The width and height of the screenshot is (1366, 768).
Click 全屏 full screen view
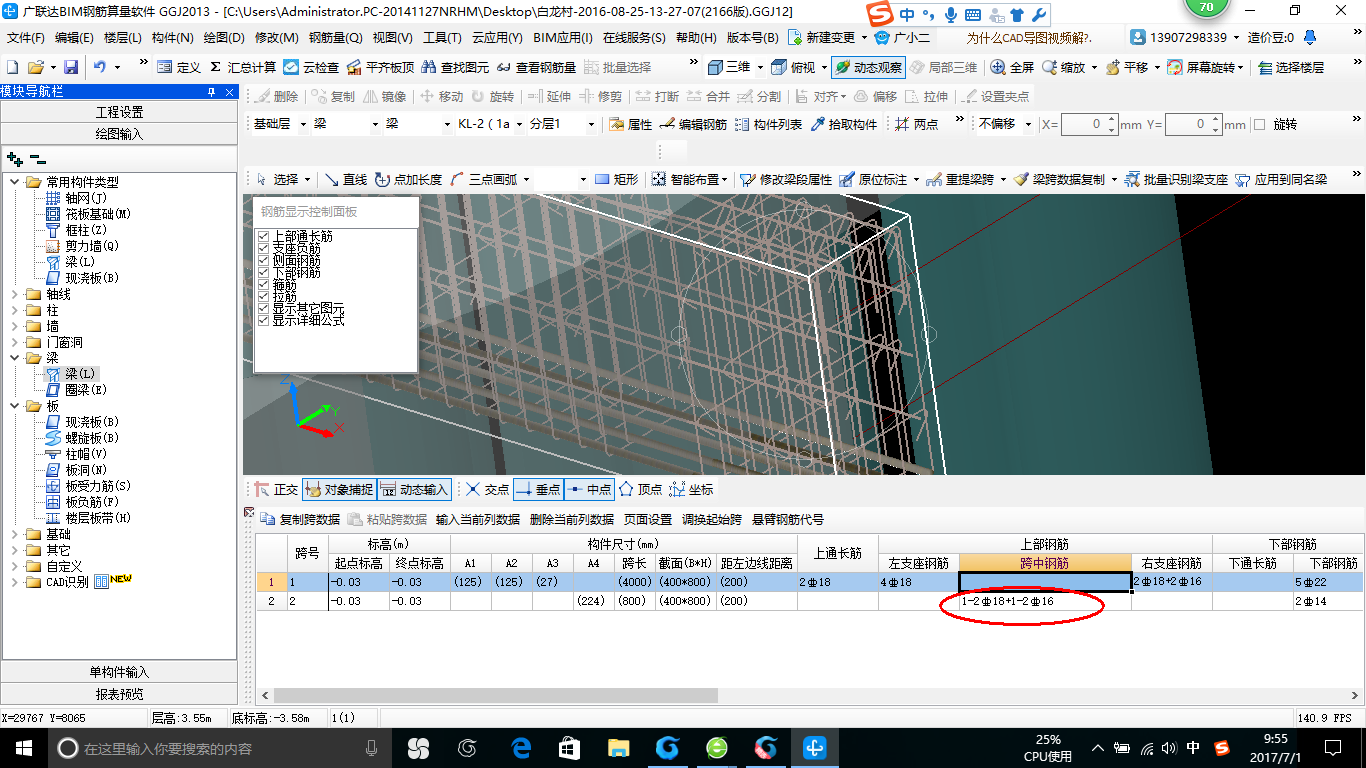point(1012,67)
